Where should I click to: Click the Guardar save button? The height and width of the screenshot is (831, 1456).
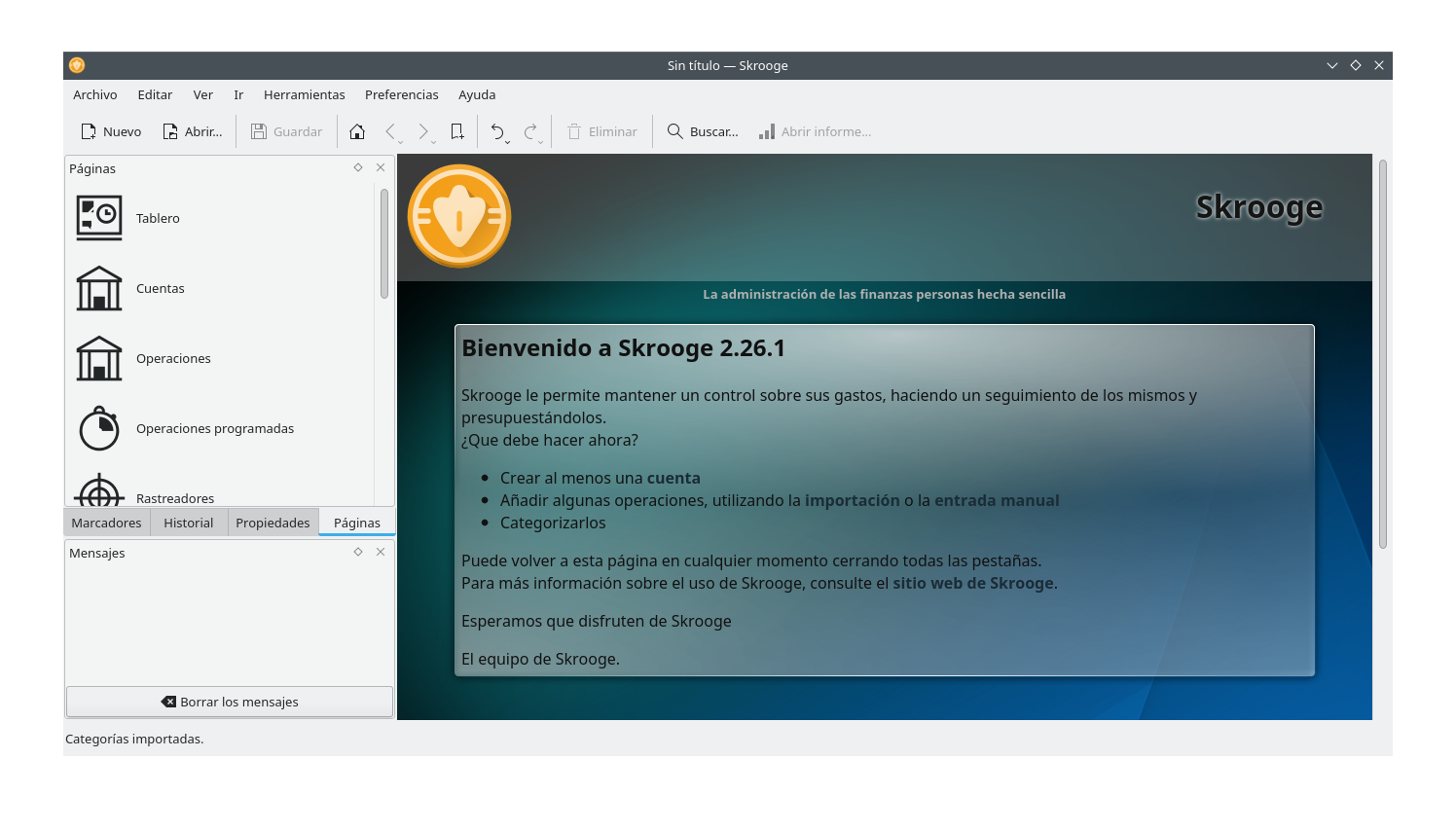pos(286,131)
